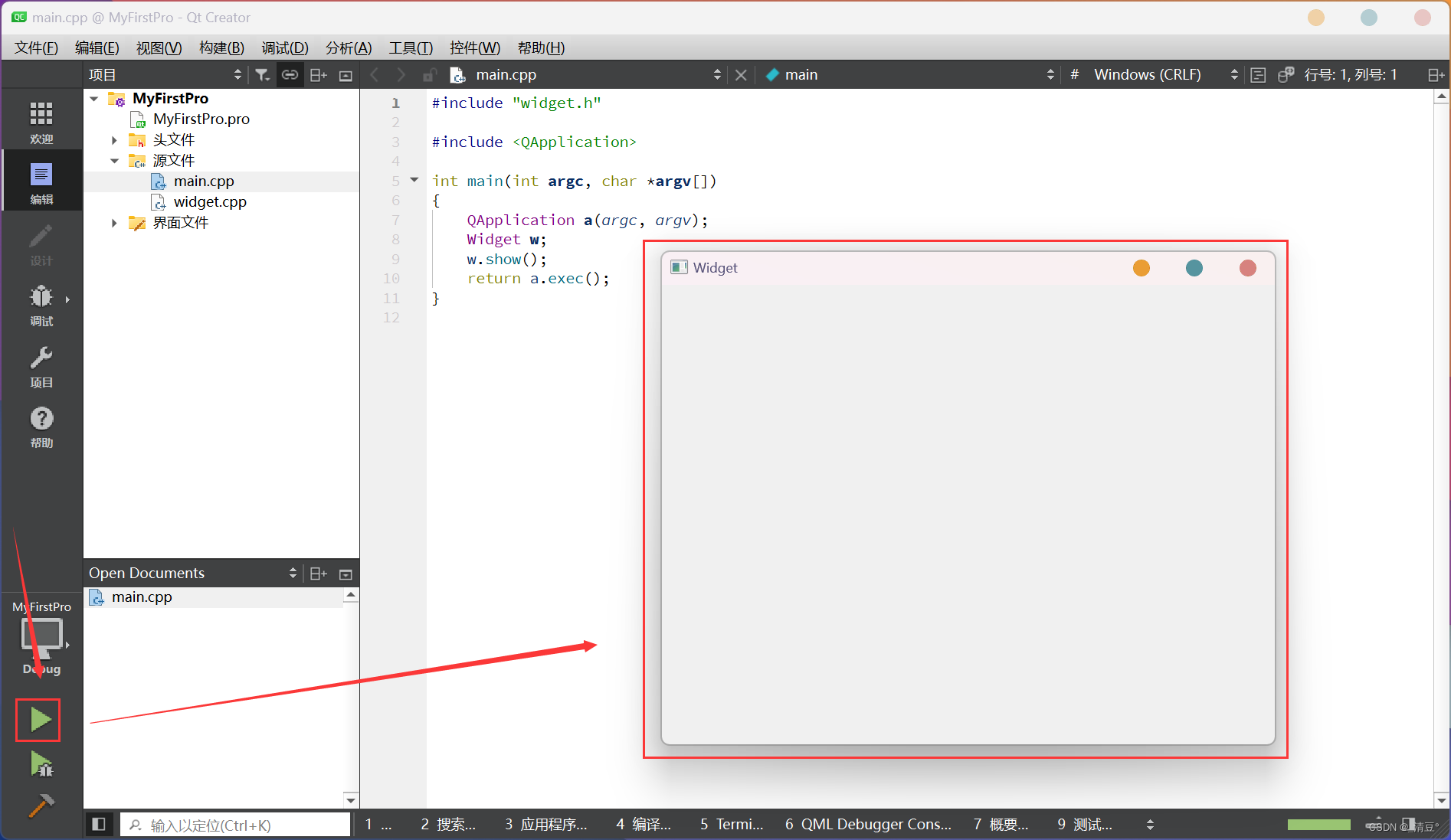Viewport: 1451px width, 840px height.
Task: Open the 概要 general messages pane
Action: [1001, 825]
